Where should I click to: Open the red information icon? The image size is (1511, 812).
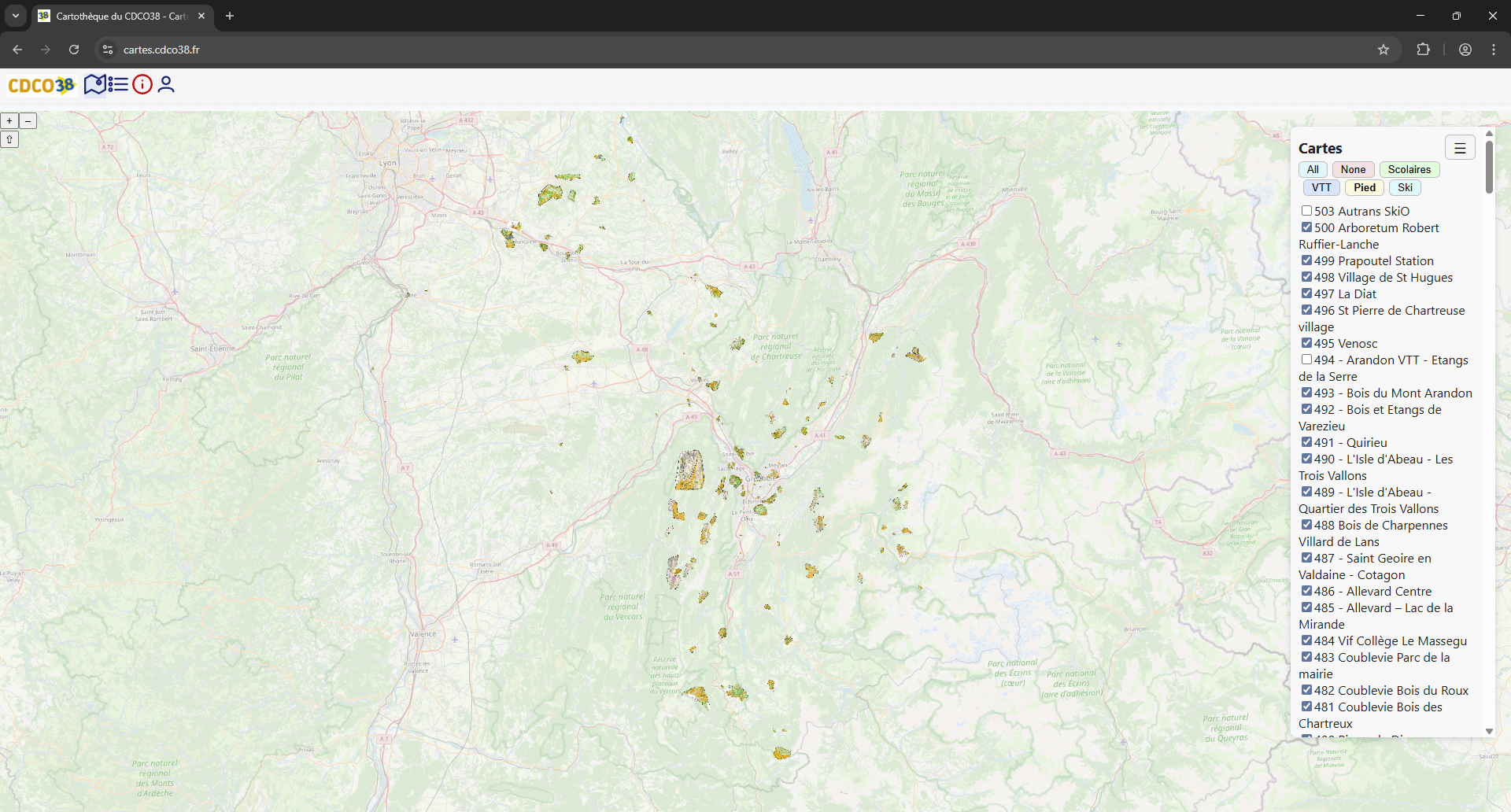point(142,84)
